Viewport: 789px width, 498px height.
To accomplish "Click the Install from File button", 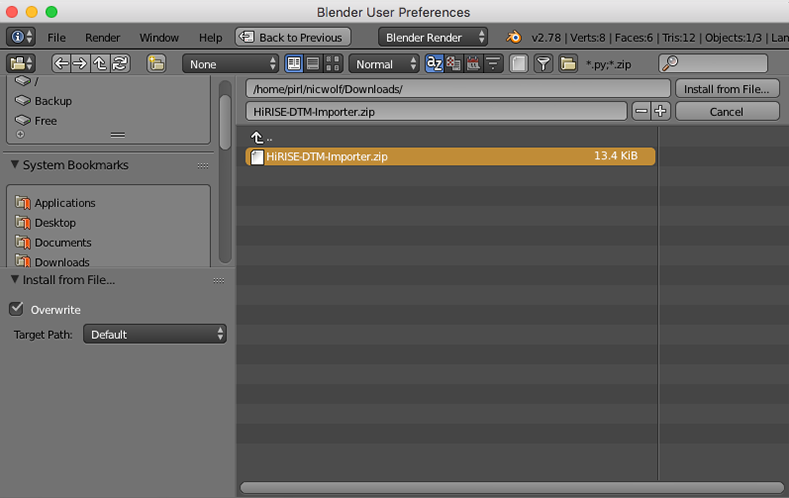I will pyautogui.click(x=726, y=89).
